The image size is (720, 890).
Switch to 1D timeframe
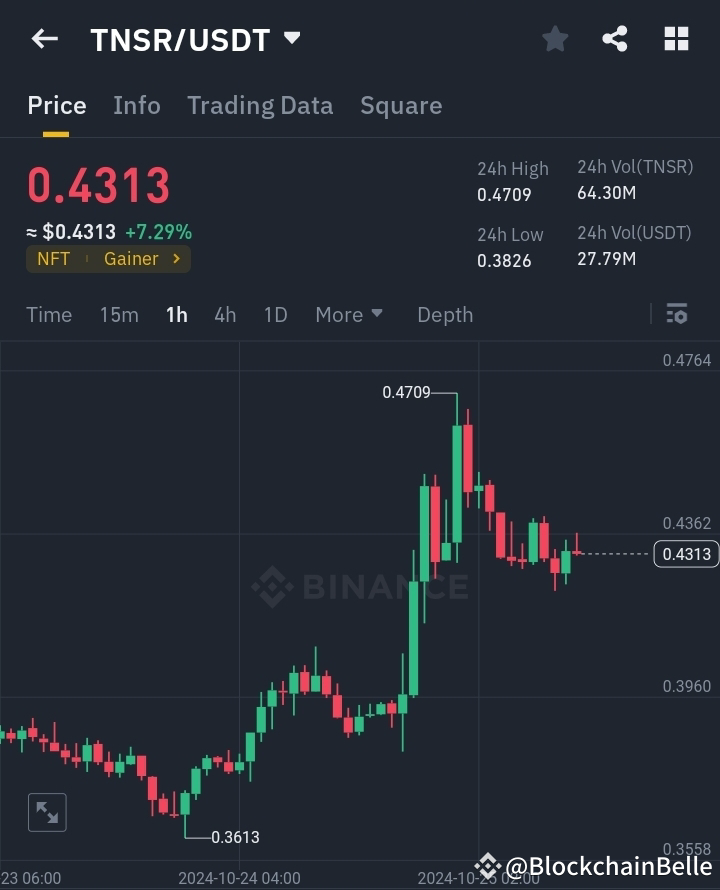275,314
